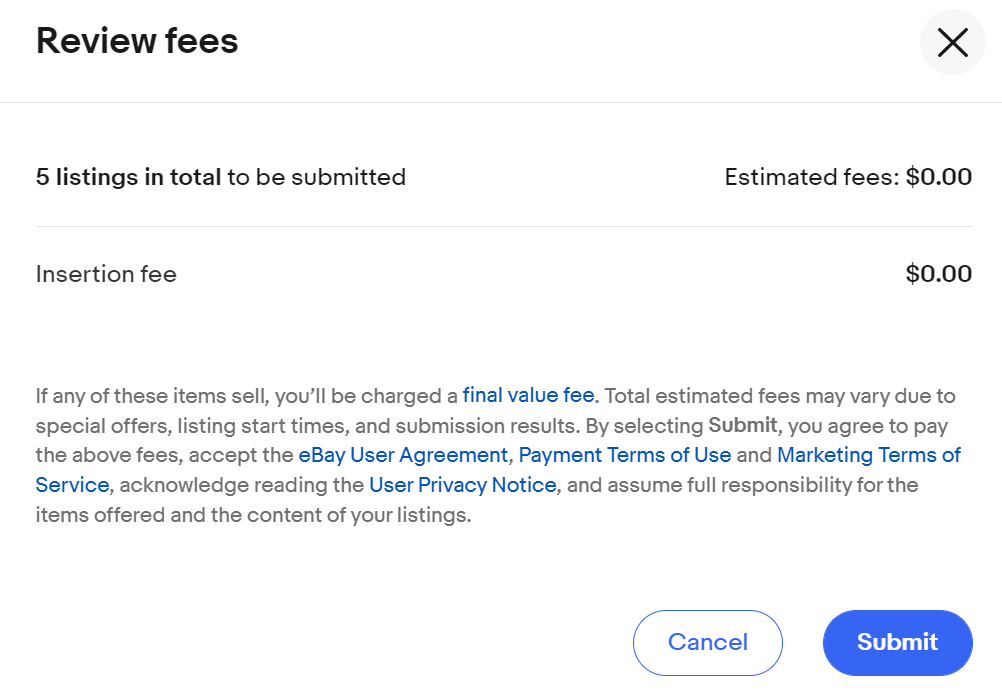Click the Insertion fee label
This screenshot has width=1002, height=691.
(x=106, y=274)
